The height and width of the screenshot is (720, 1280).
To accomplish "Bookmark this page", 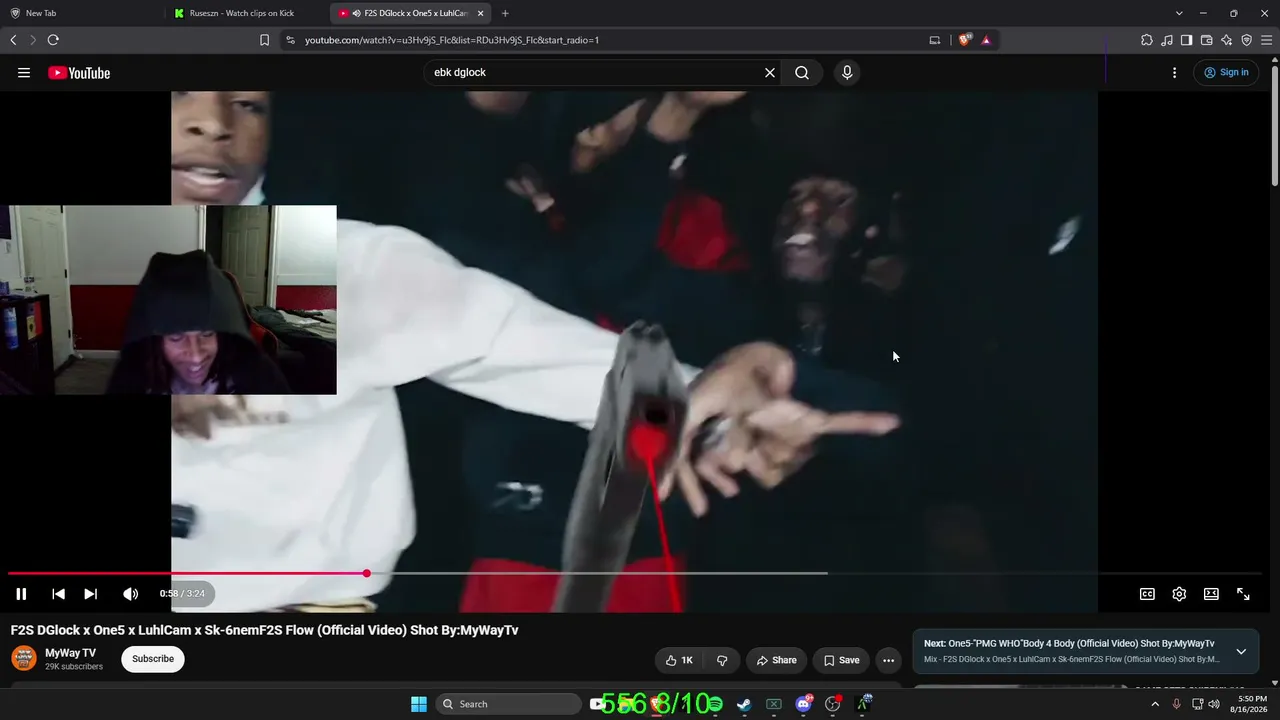I will click(264, 40).
